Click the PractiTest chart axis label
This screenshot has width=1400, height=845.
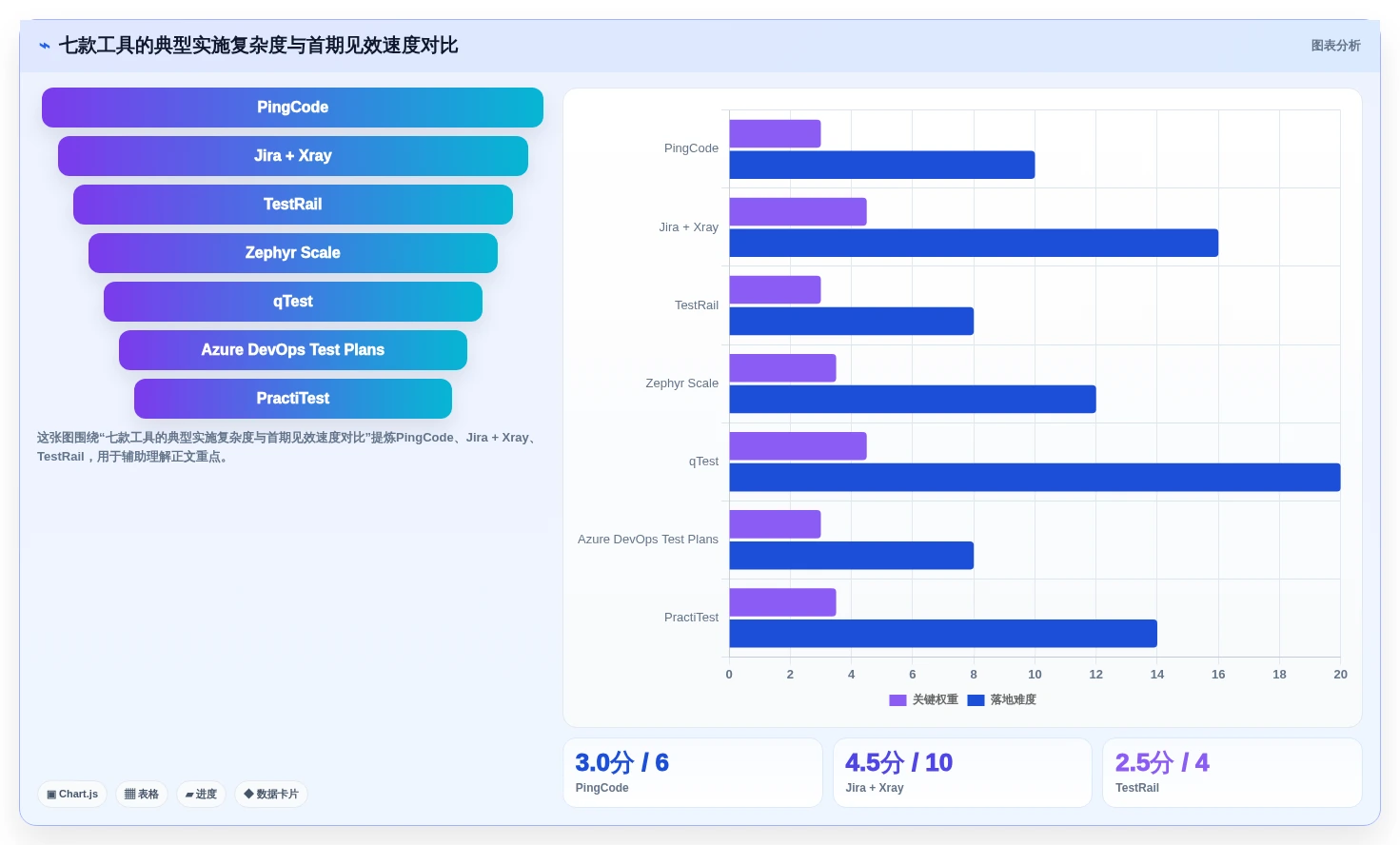click(691, 618)
